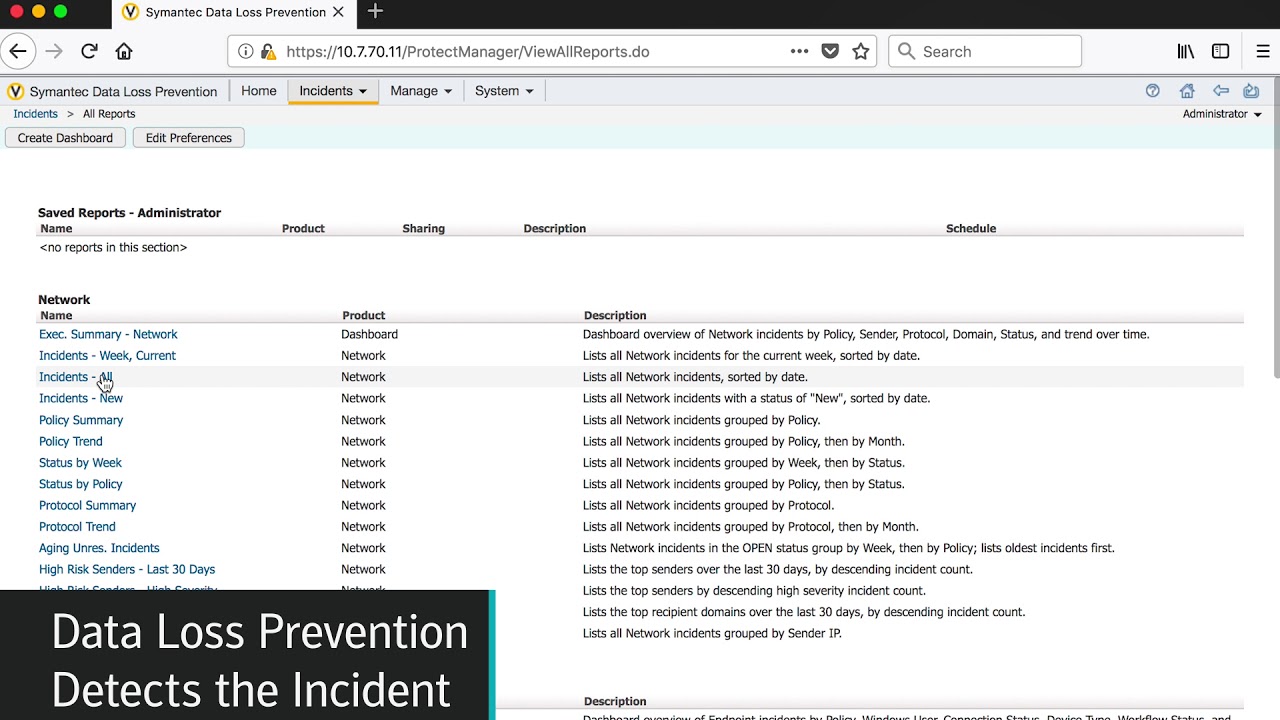Expand the Incidents dropdown menu
The width and height of the screenshot is (1280, 720).
point(333,91)
